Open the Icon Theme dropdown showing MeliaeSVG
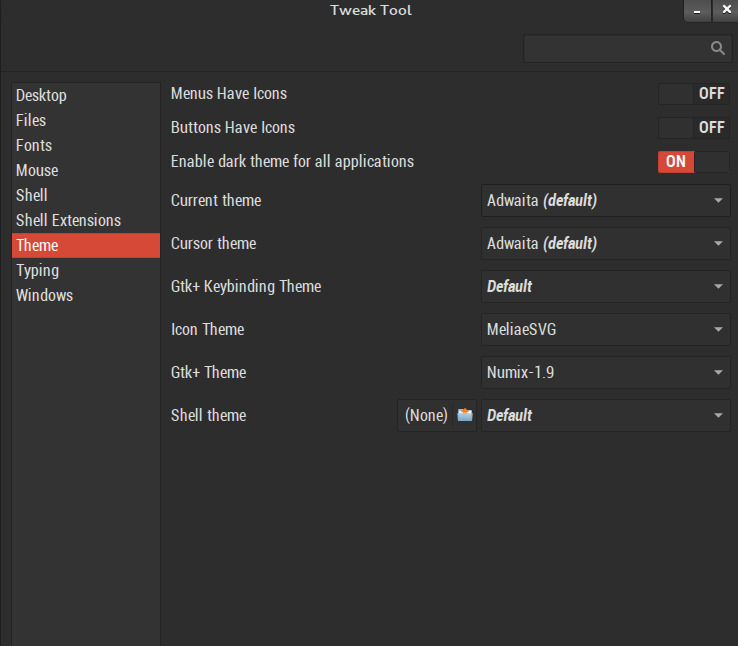Viewport: 738px width, 646px height. tap(606, 329)
